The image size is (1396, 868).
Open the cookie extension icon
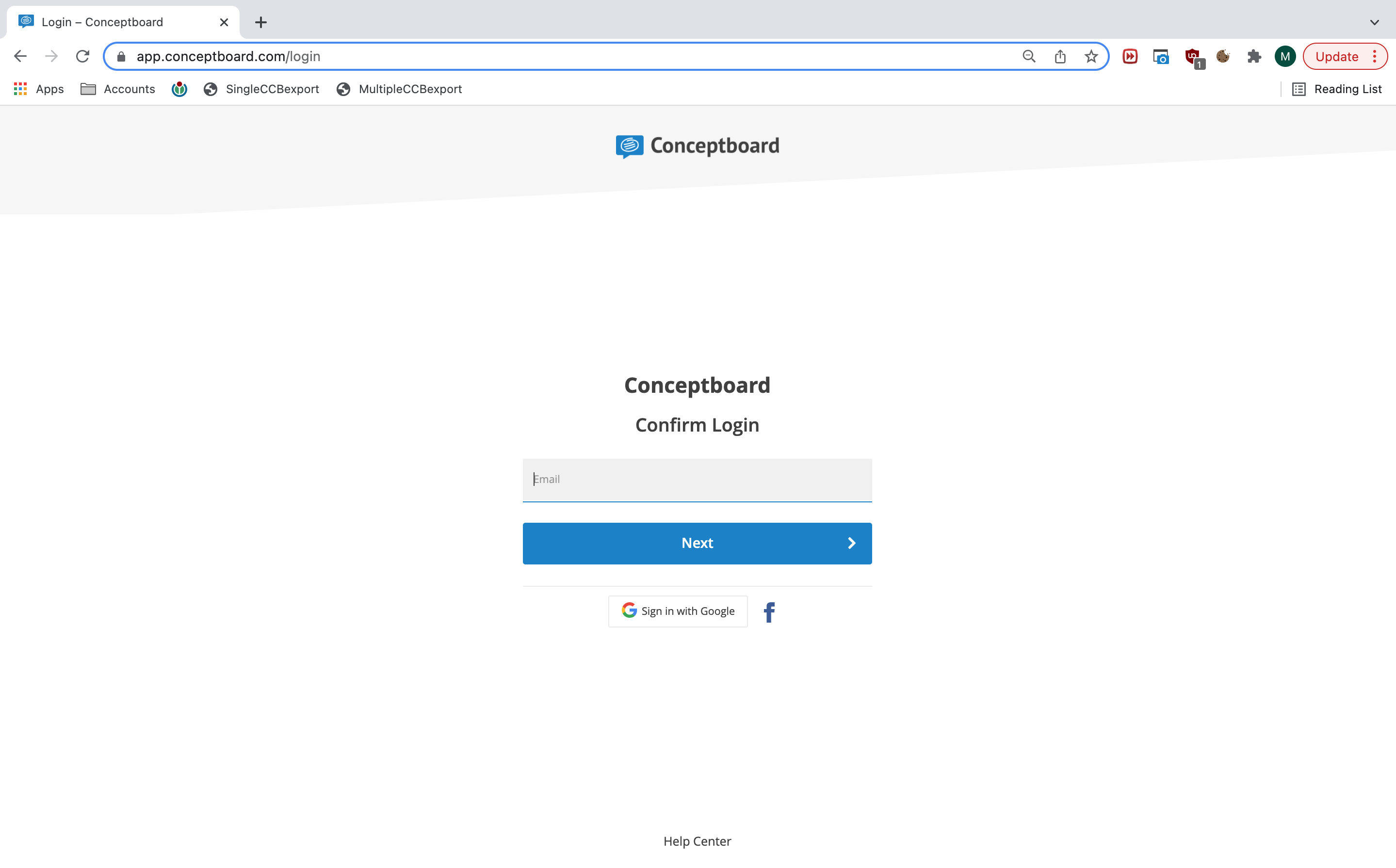[1223, 56]
